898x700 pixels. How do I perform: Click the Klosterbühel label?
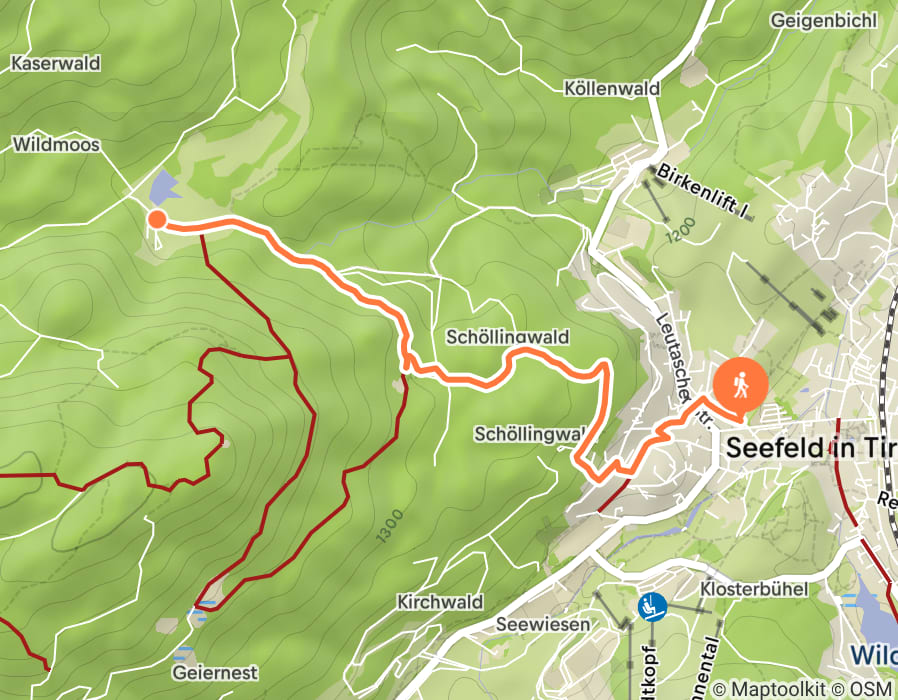click(754, 589)
